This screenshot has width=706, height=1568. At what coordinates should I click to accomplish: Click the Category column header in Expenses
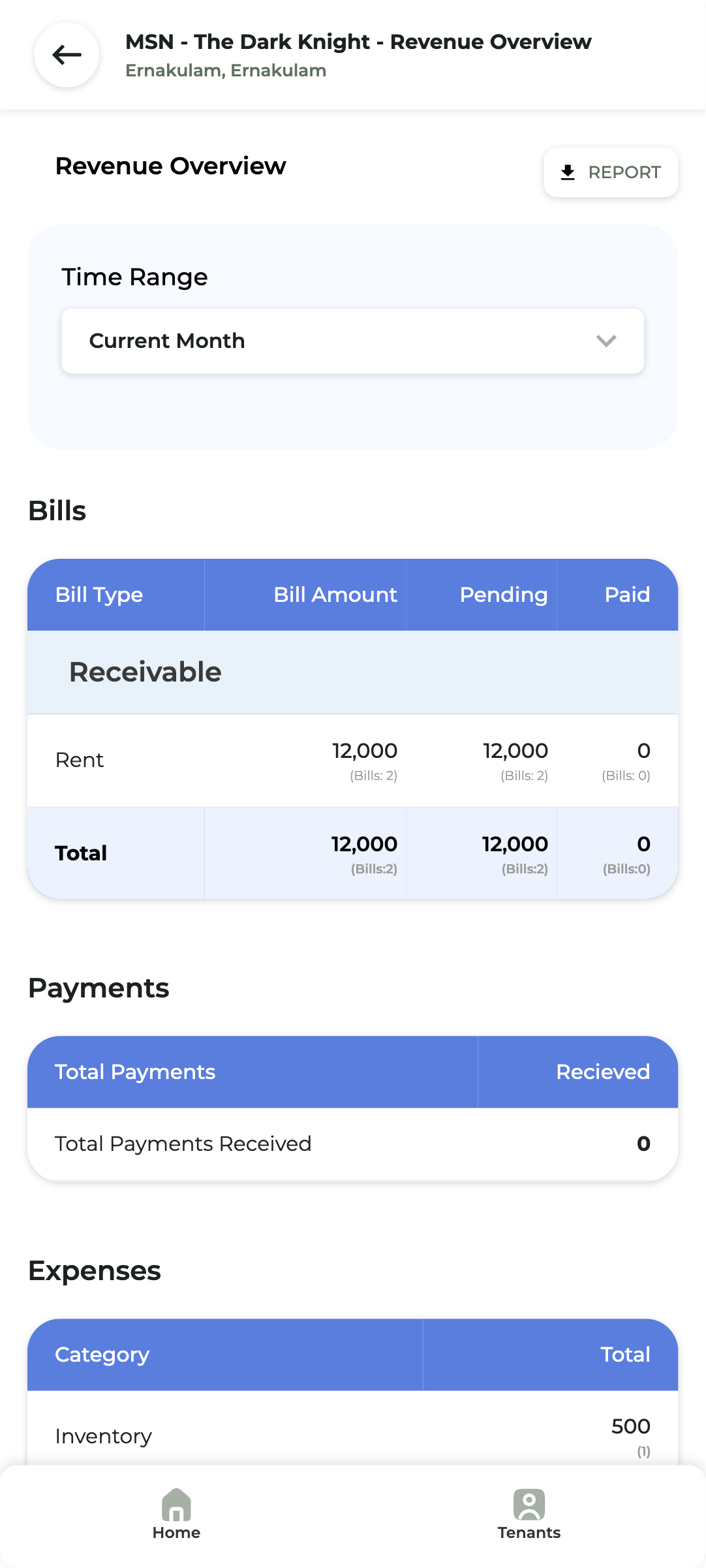point(102,1355)
